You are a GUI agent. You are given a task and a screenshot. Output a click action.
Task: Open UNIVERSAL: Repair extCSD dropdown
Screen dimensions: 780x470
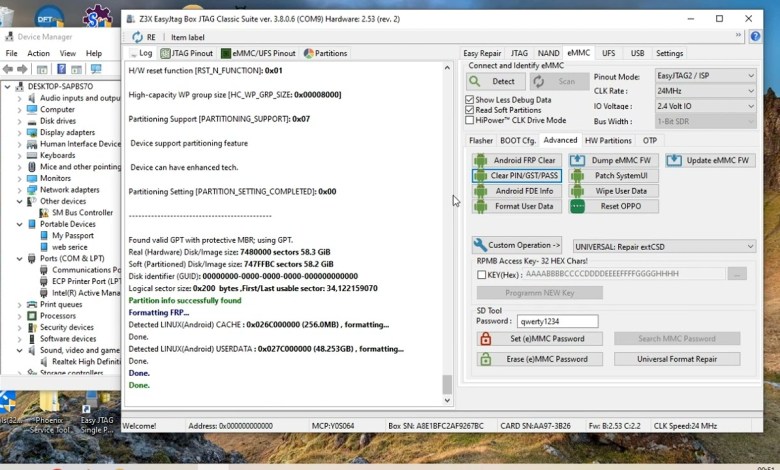[664, 247]
